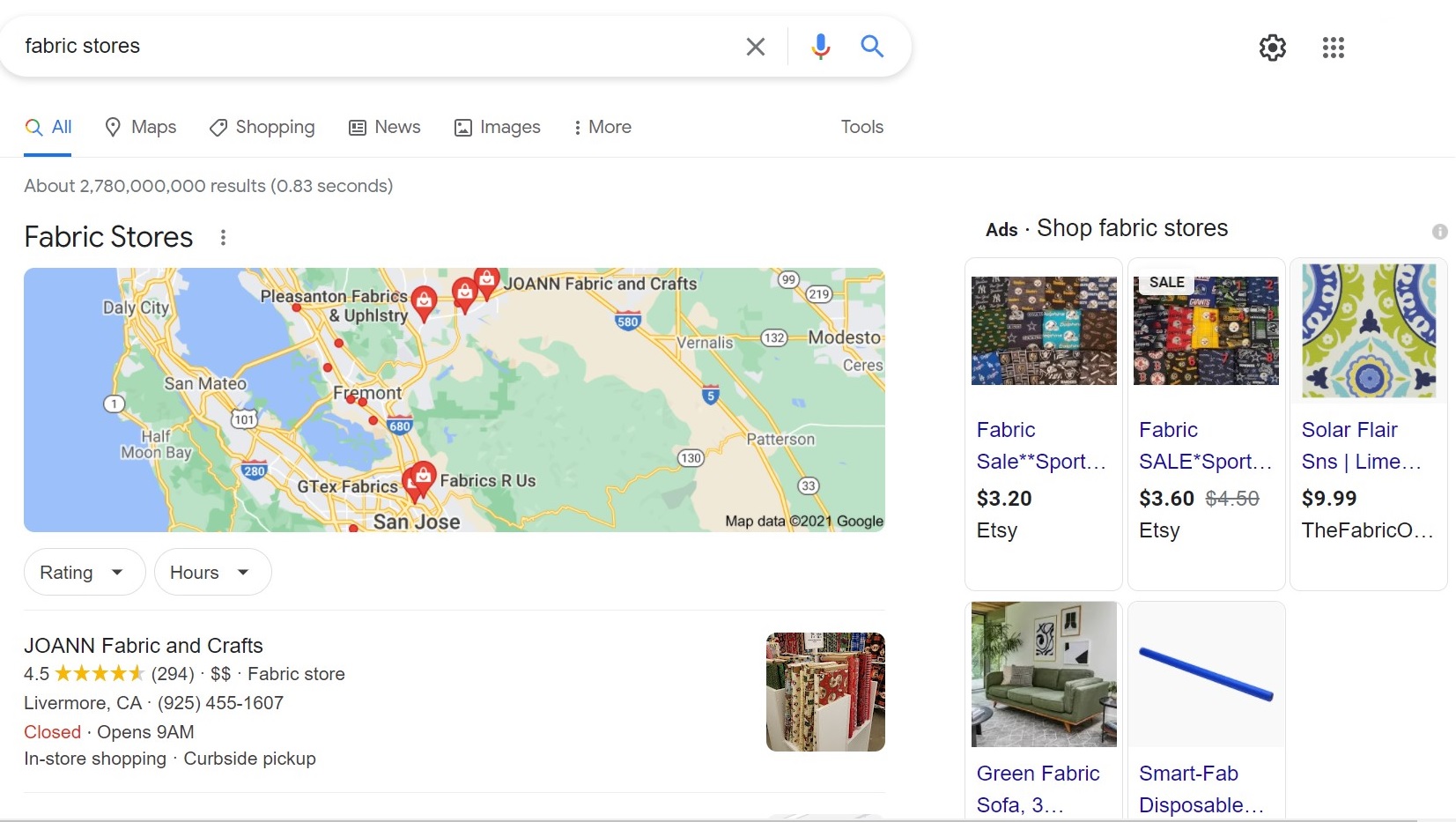Click the ads info icon
This screenshot has width=1456, height=822.
(x=1439, y=232)
